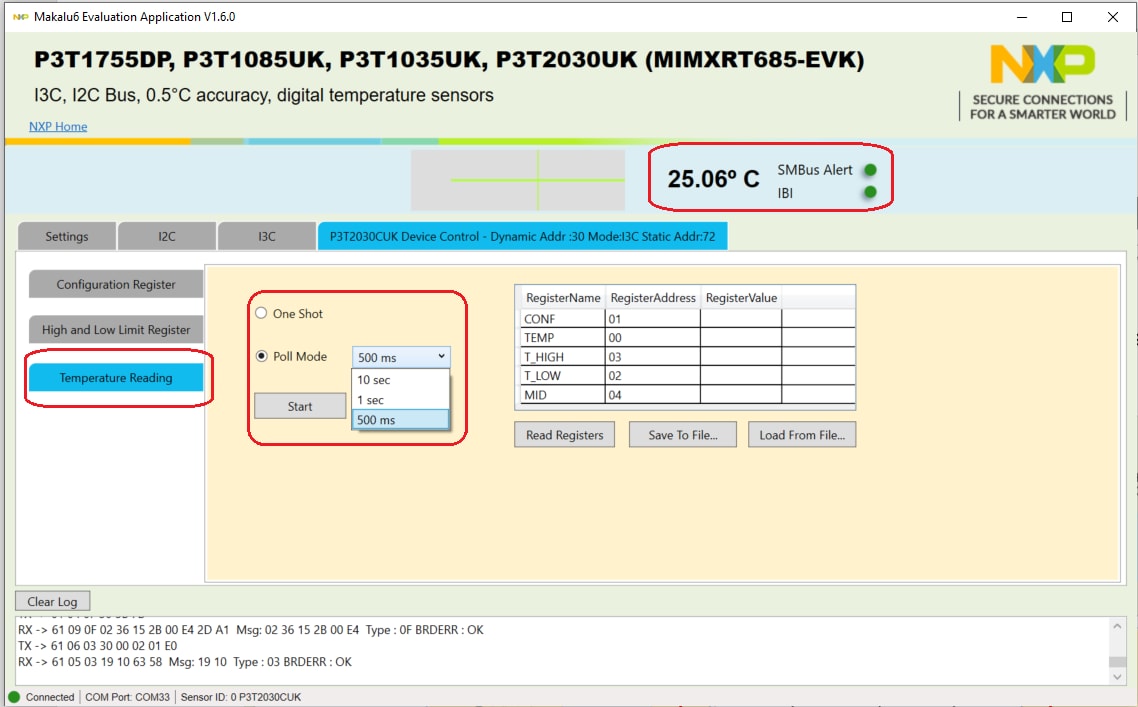This screenshot has width=1138, height=707.
Task: Open the poll interval dropdown showing 500 ms
Action: click(x=401, y=357)
